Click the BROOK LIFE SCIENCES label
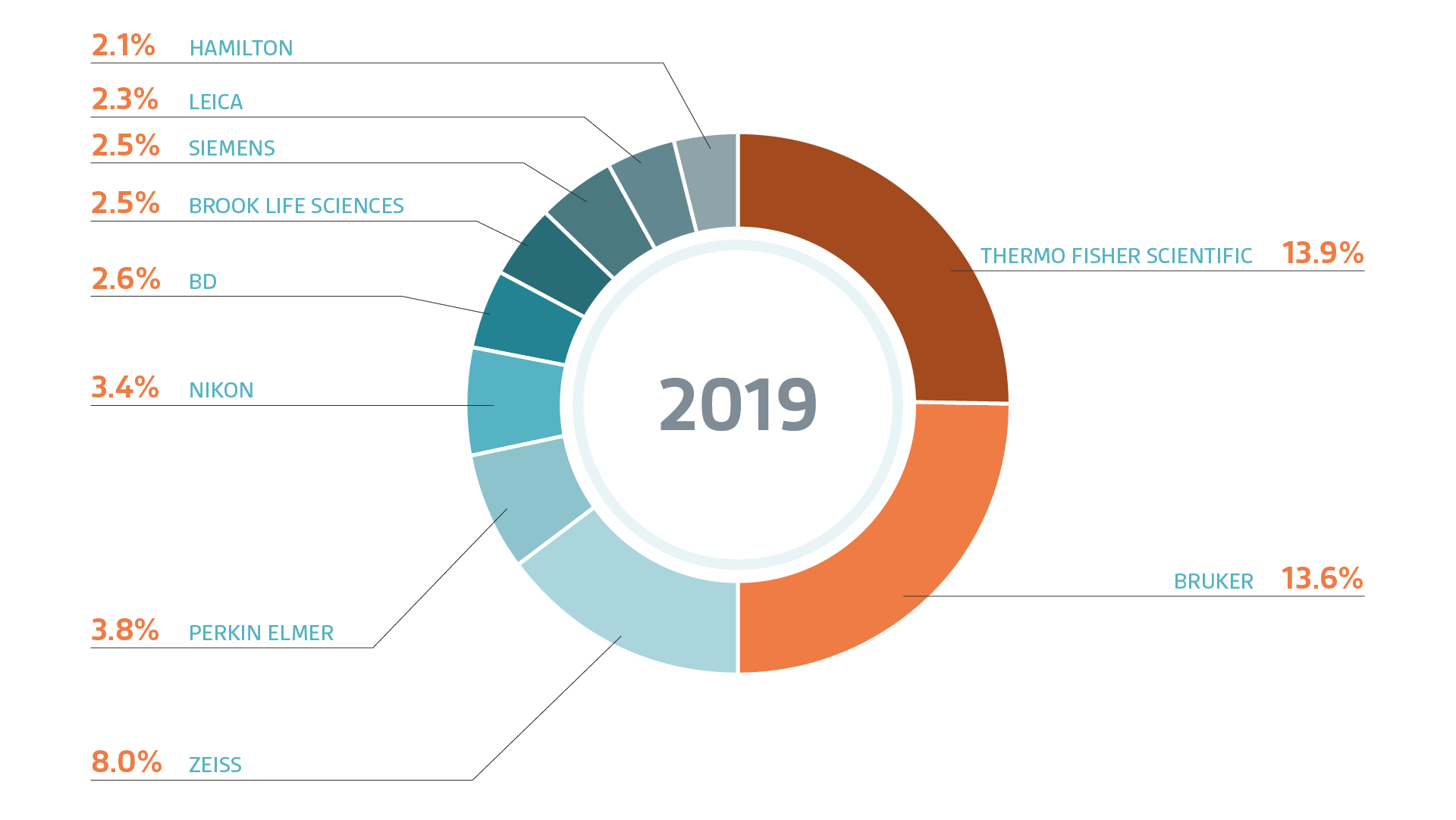This screenshot has width=1456, height=820. click(296, 206)
